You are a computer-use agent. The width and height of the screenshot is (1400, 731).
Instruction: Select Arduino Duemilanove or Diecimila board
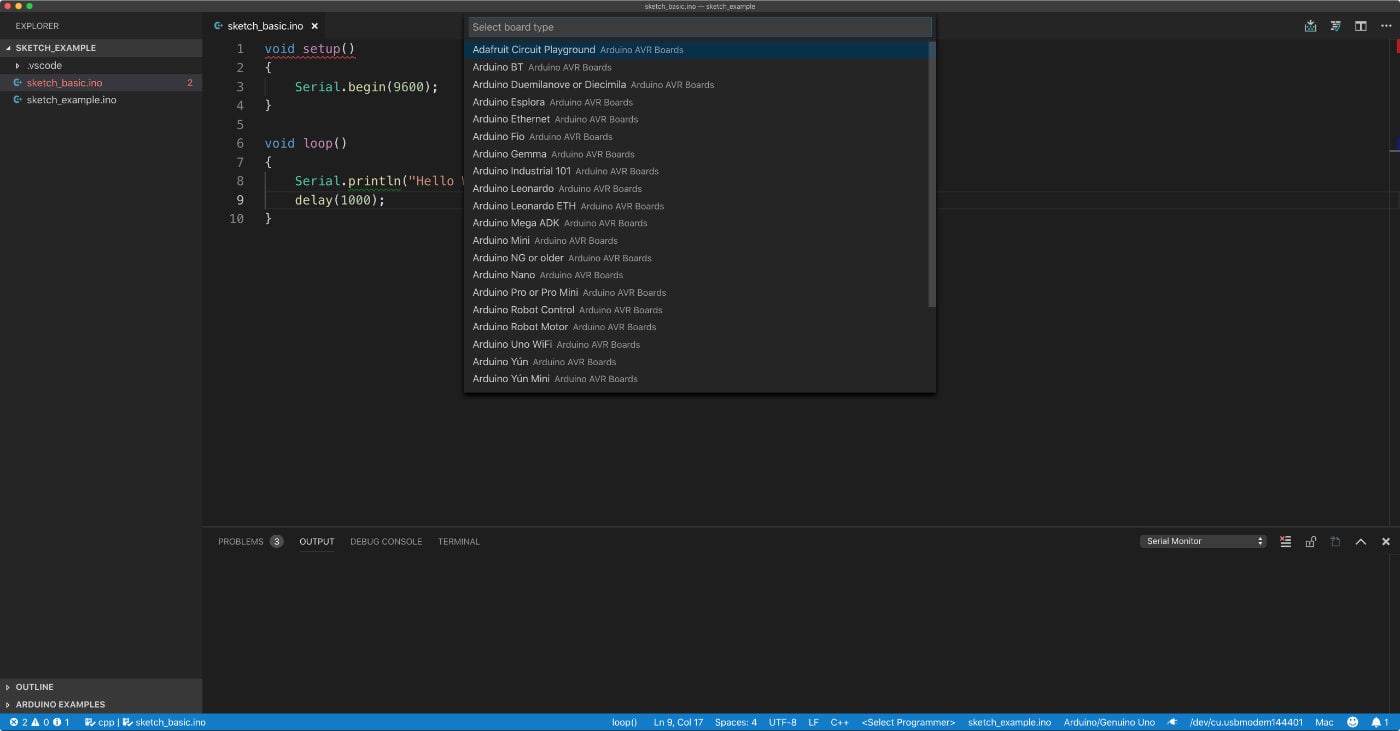point(697,84)
